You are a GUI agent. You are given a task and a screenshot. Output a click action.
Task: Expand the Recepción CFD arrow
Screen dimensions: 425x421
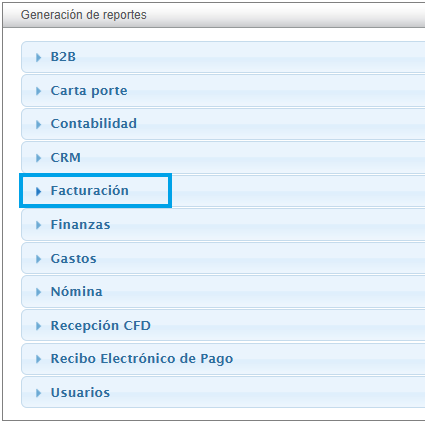[x=38, y=326]
